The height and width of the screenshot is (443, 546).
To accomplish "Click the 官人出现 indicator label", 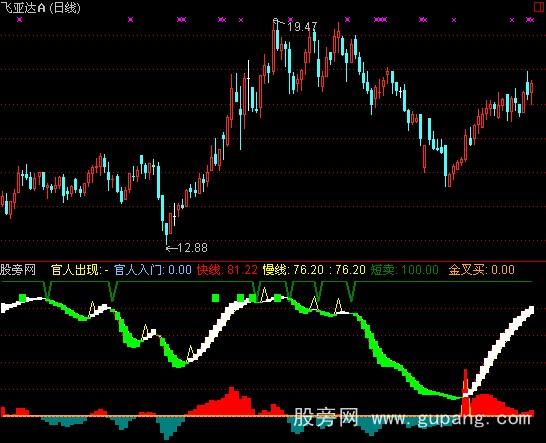I will pyautogui.click(x=80, y=270).
